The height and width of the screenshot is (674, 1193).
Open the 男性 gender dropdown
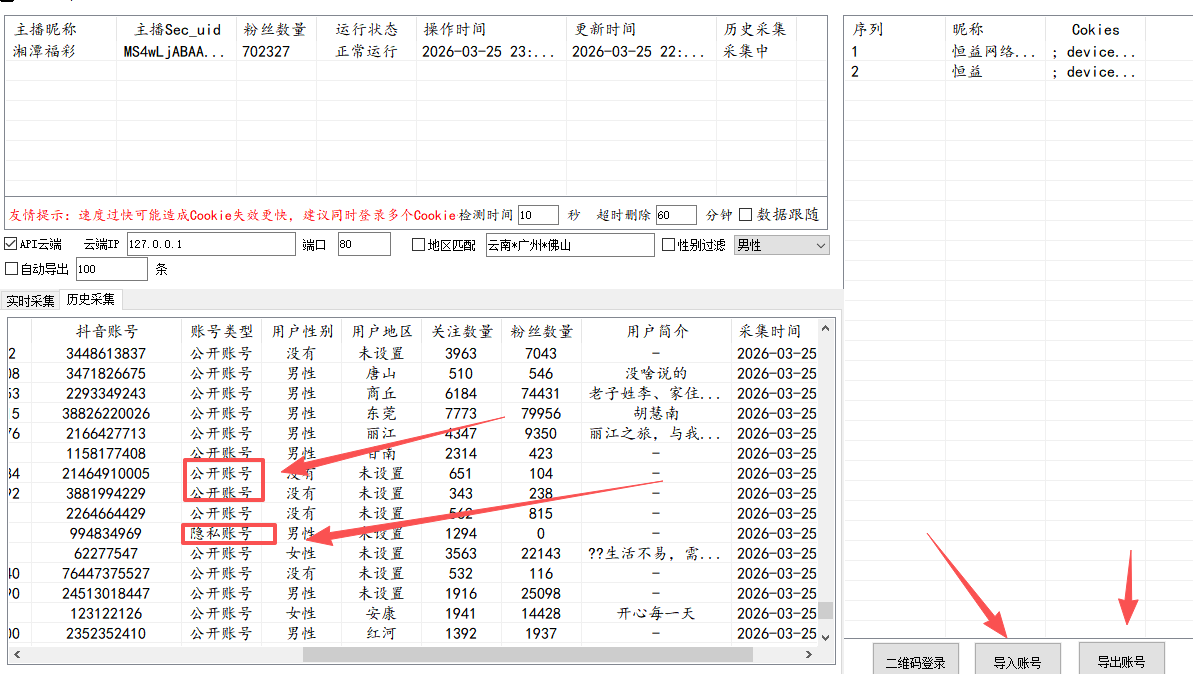coord(780,245)
